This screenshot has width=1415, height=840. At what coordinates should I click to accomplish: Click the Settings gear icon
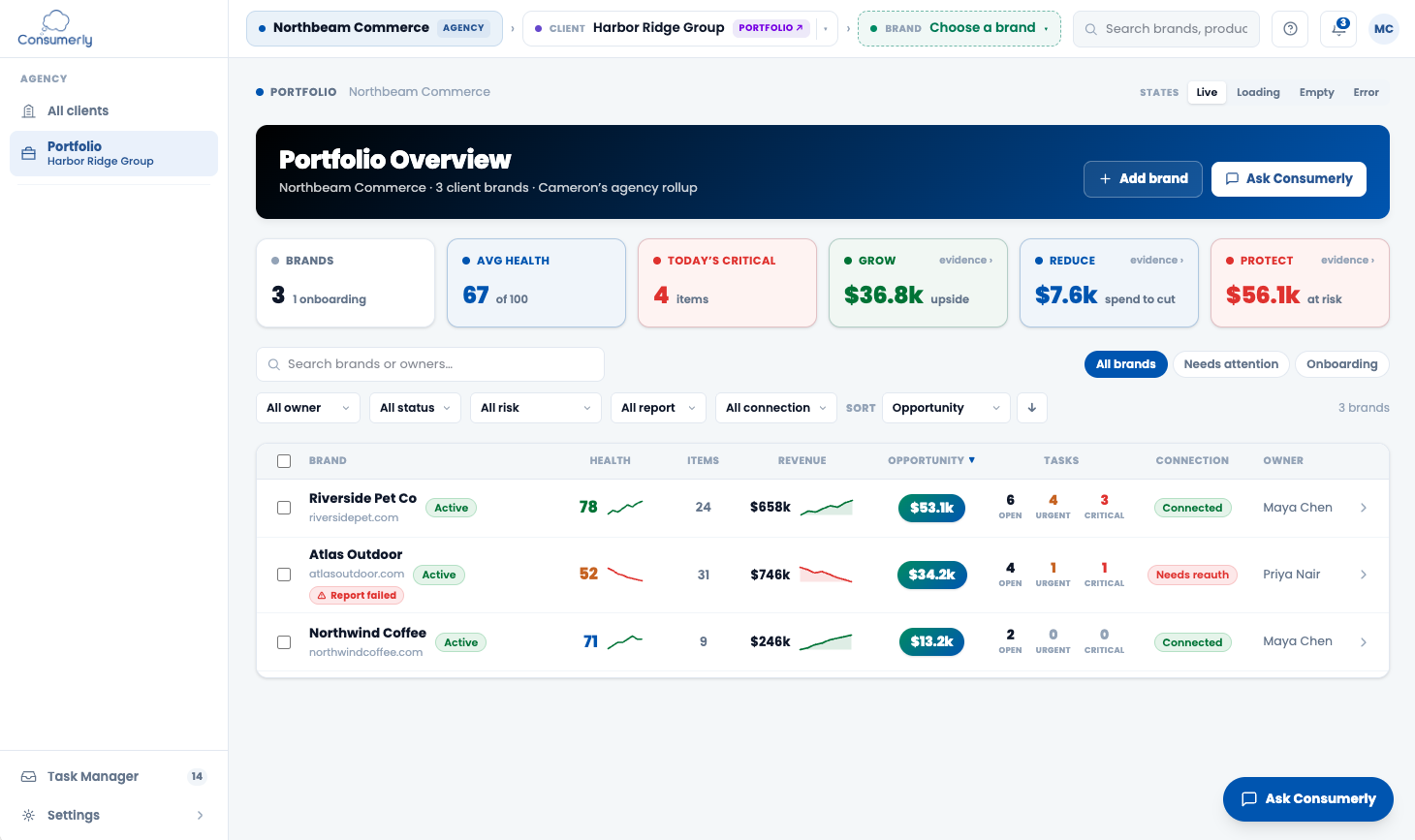pos(29,816)
